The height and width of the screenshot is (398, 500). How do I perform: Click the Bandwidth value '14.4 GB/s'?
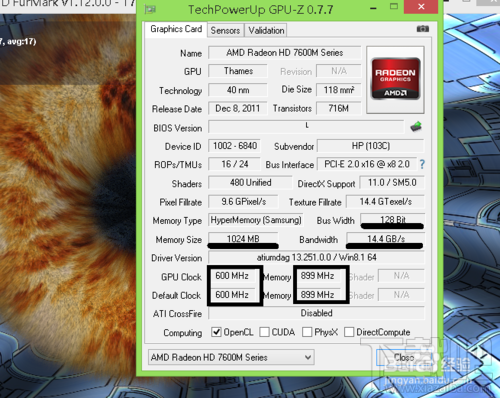386,239
